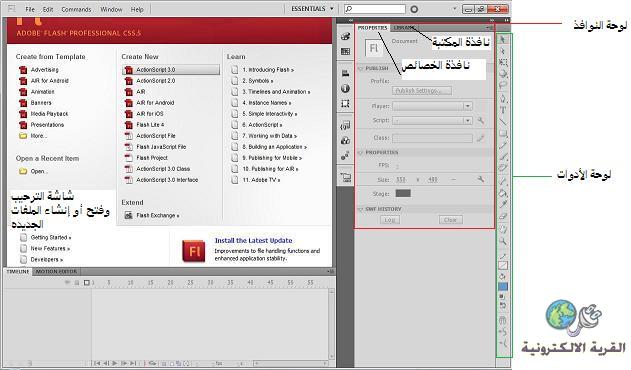The image size is (631, 370).
Task: Select the Paint Bucket tool
Action: coord(503,194)
